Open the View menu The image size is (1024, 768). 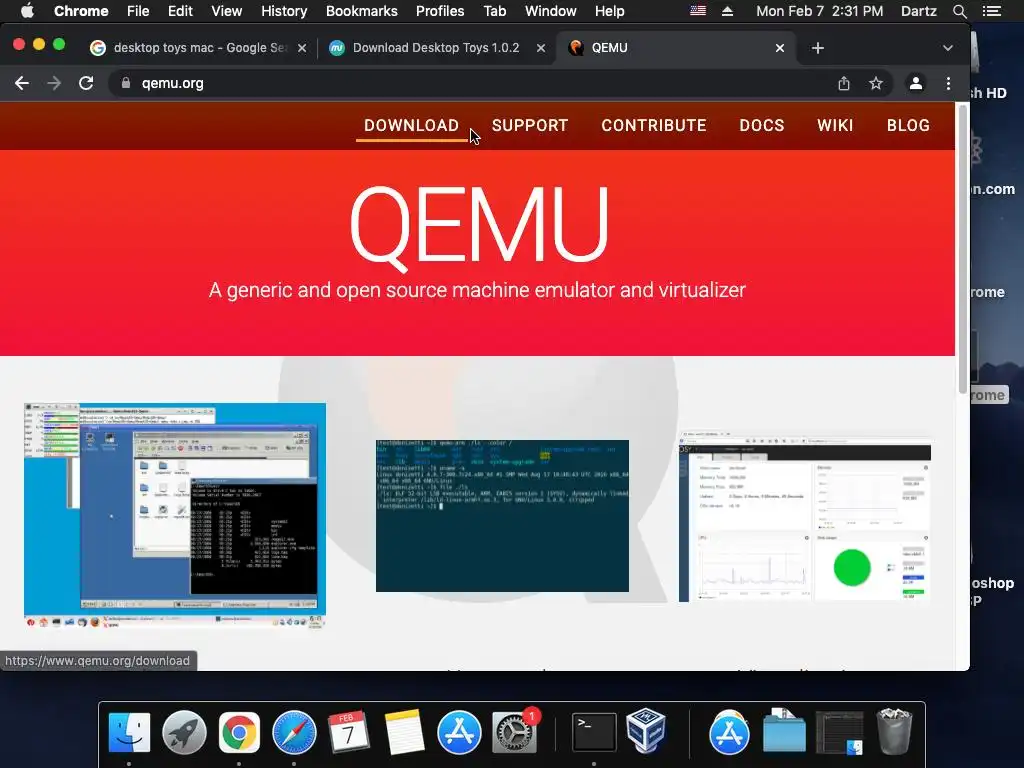click(x=227, y=11)
